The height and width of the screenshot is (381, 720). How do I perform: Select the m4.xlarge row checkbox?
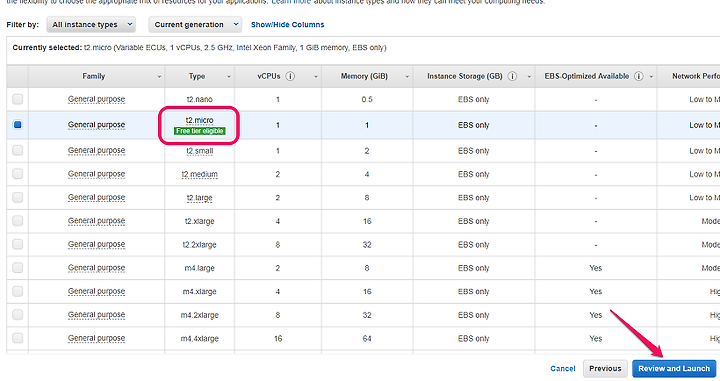point(17,291)
